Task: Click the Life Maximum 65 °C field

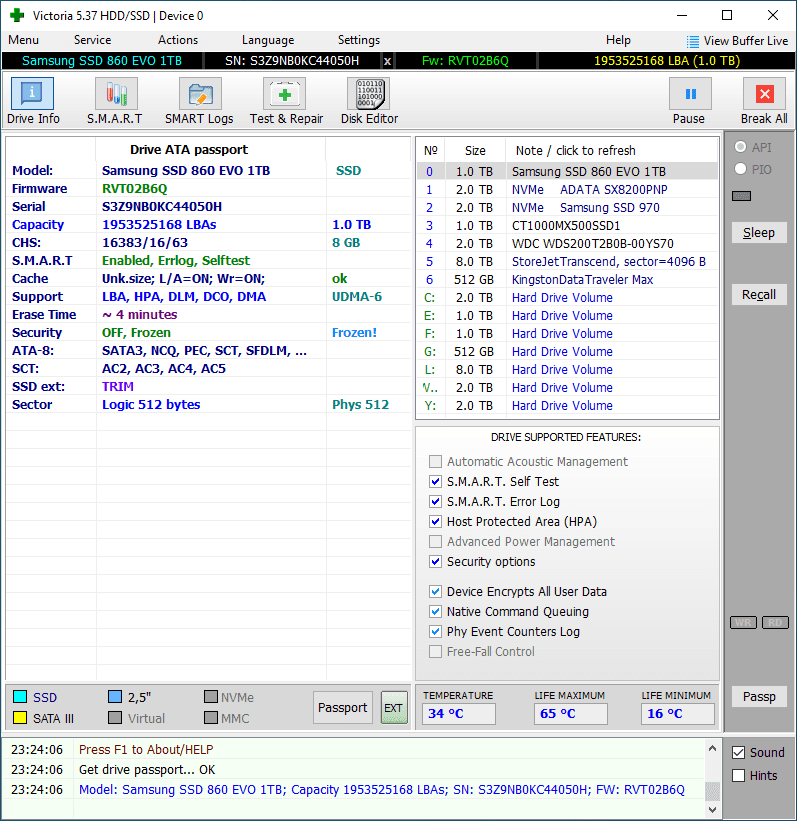Action: click(571, 714)
